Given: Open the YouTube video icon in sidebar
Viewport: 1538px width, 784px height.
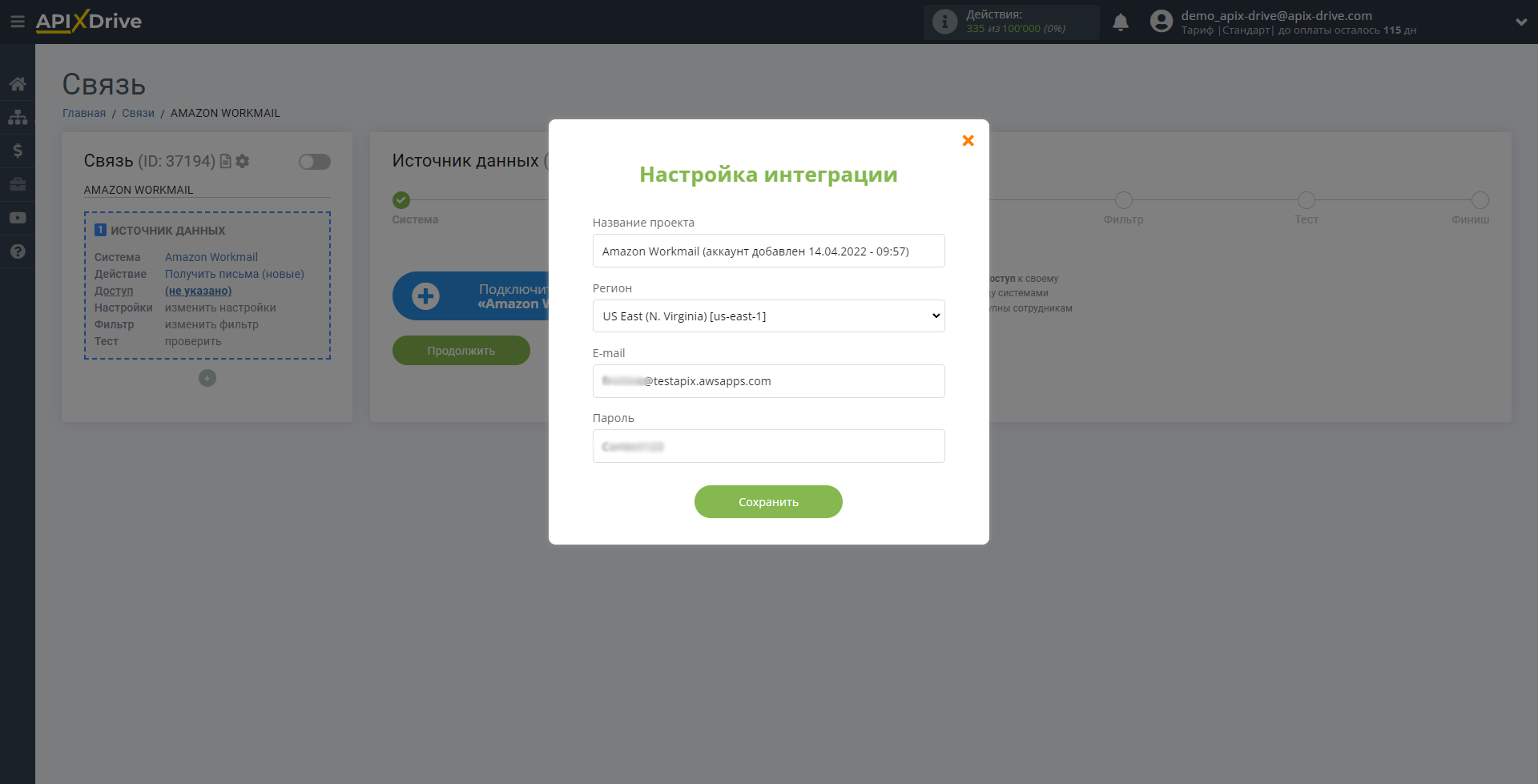Looking at the screenshot, I should tap(18, 218).
